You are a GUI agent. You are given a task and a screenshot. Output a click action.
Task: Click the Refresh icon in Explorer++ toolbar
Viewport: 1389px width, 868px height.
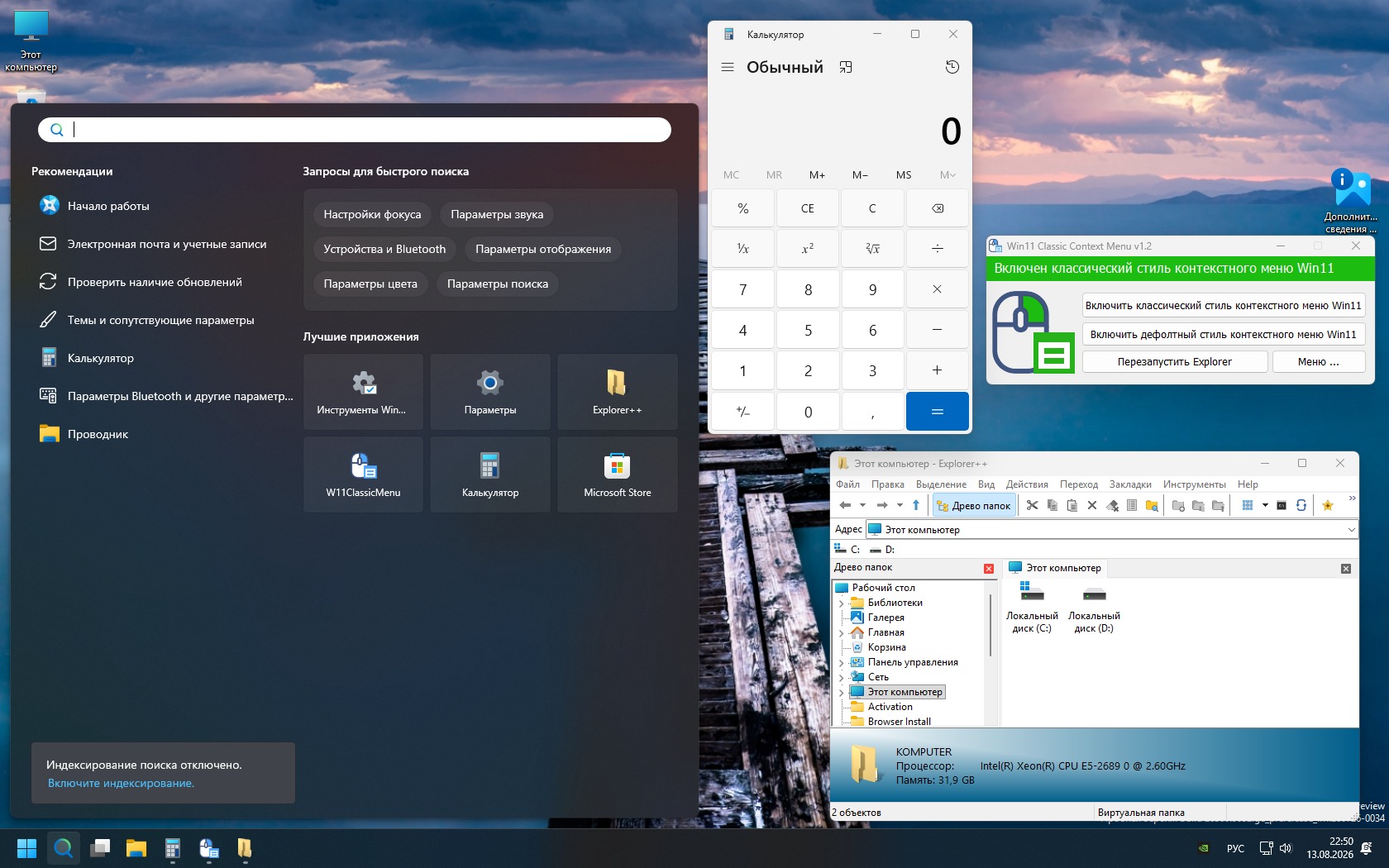coord(1301,505)
